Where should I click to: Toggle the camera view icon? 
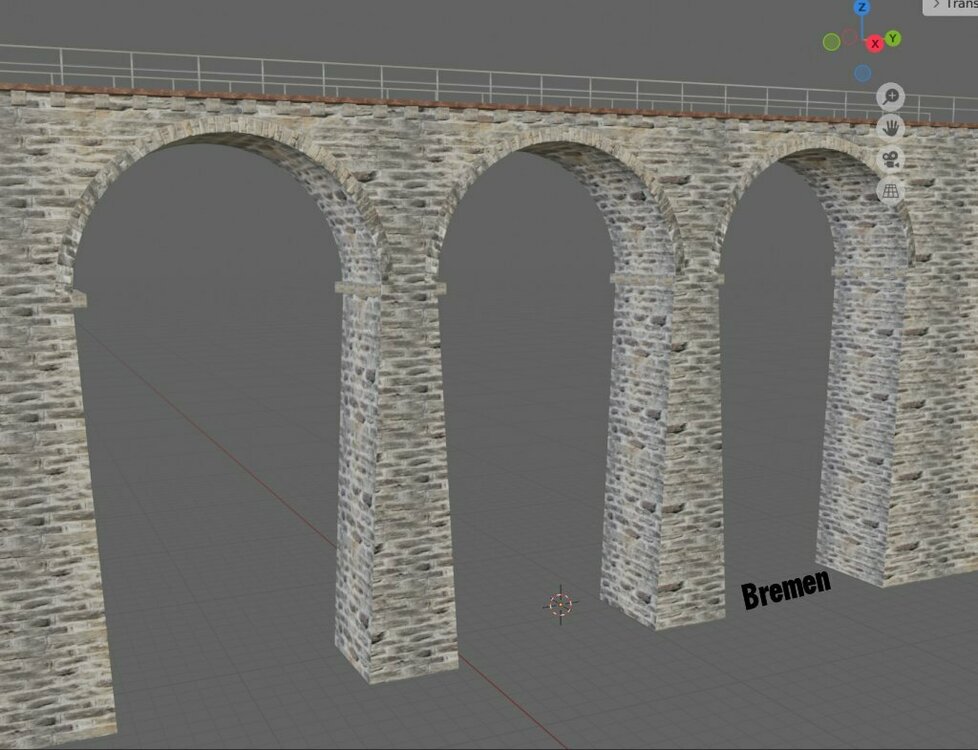890,159
